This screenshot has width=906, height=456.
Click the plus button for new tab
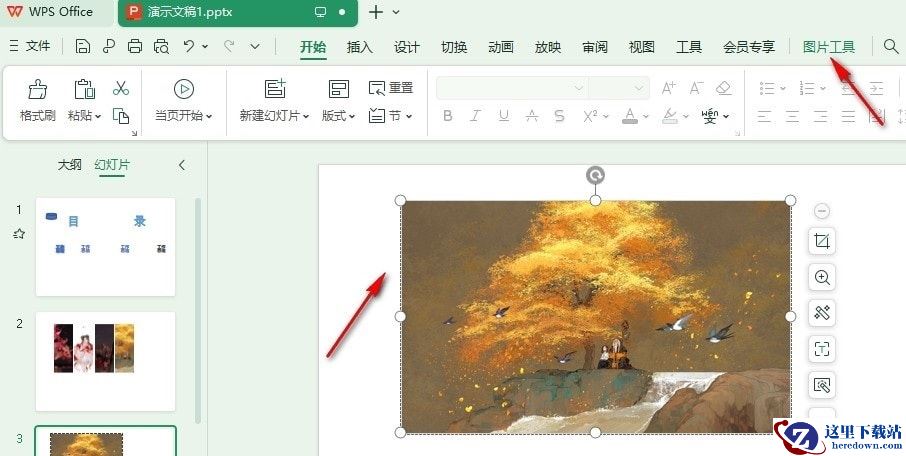tap(376, 12)
